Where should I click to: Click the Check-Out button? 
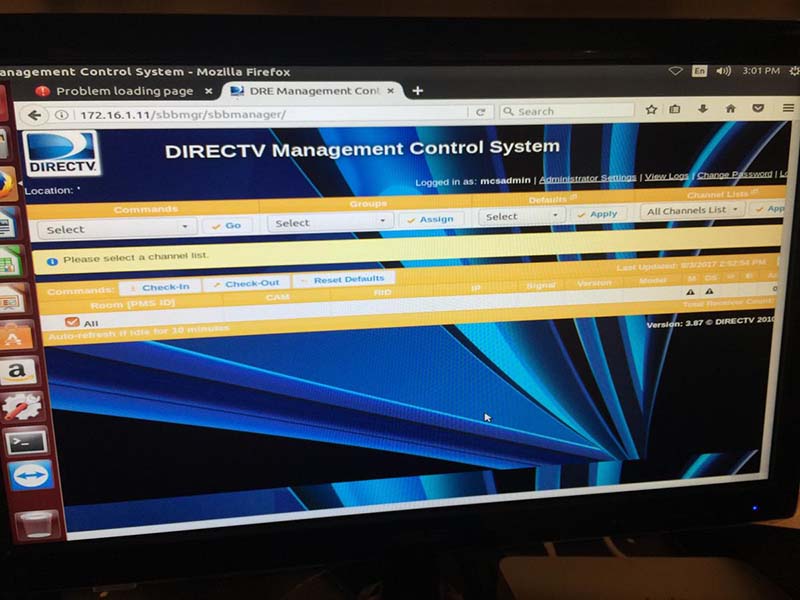pos(246,283)
